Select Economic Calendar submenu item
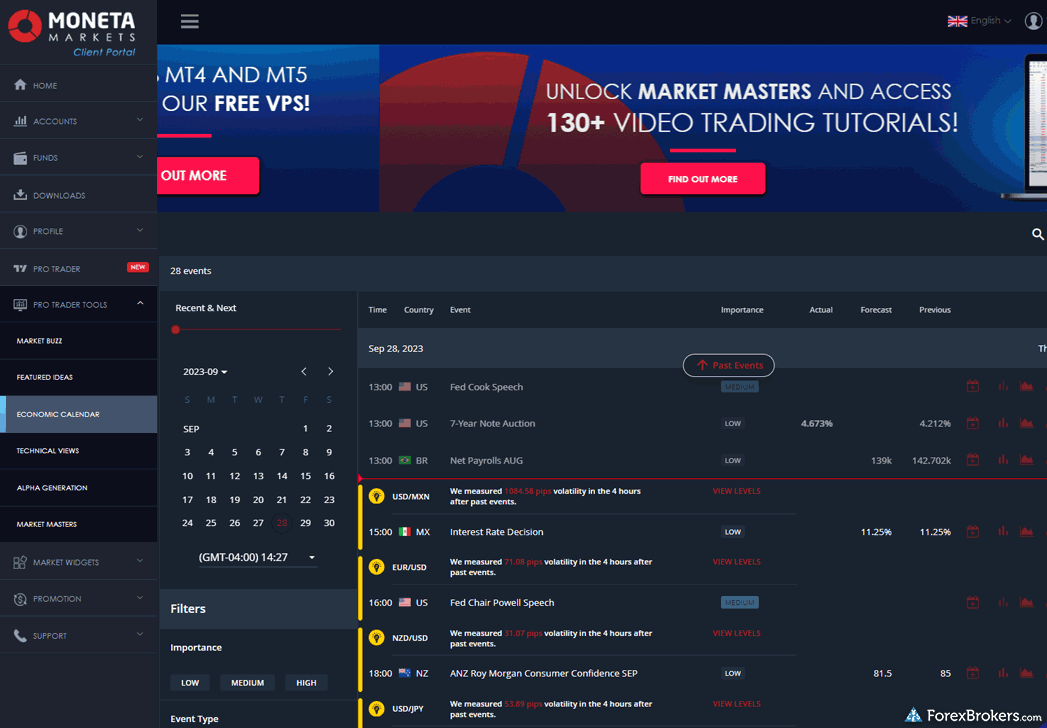 click(x=78, y=414)
